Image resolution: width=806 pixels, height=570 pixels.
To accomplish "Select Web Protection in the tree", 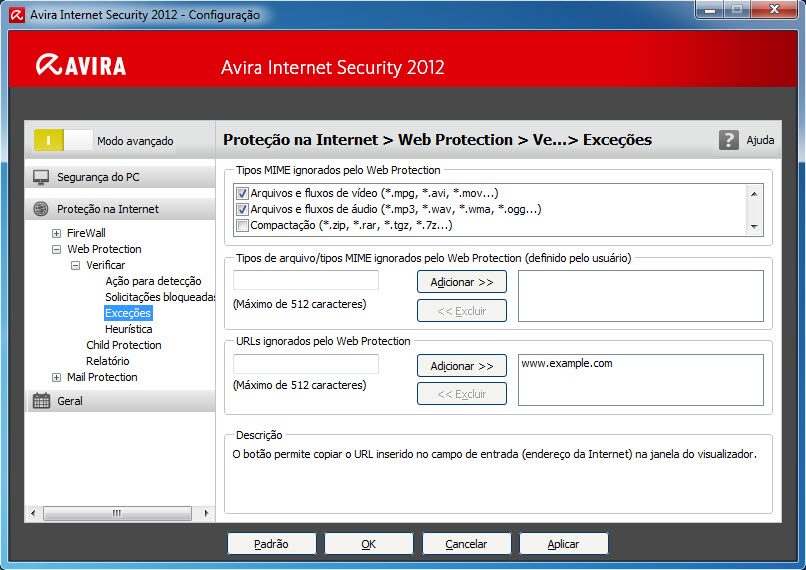I will pyautogui.click(x=104, y=249).
